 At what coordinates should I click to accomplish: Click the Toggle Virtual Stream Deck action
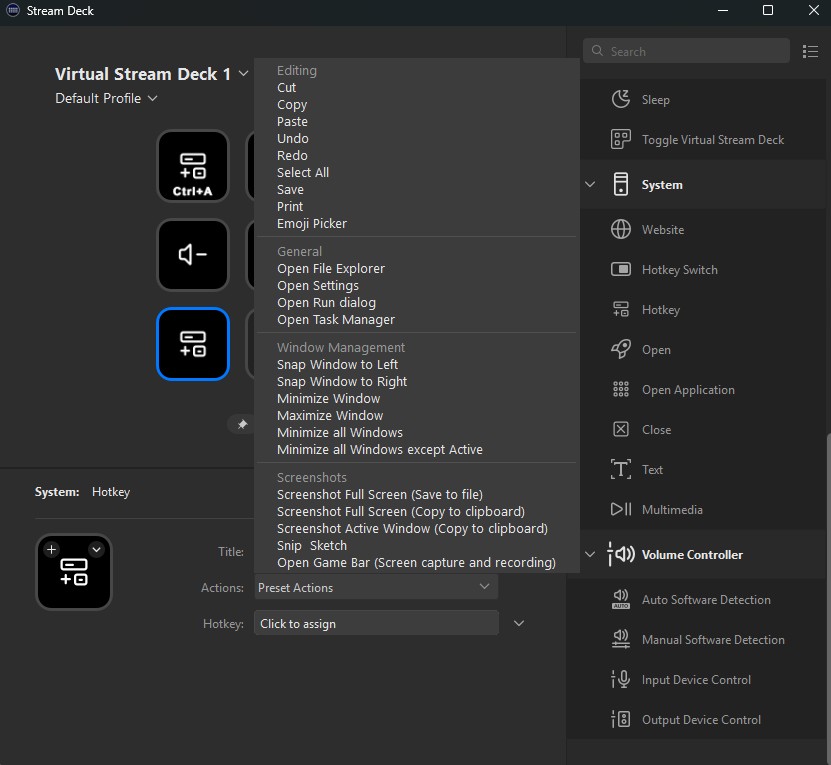click(712, 140)
